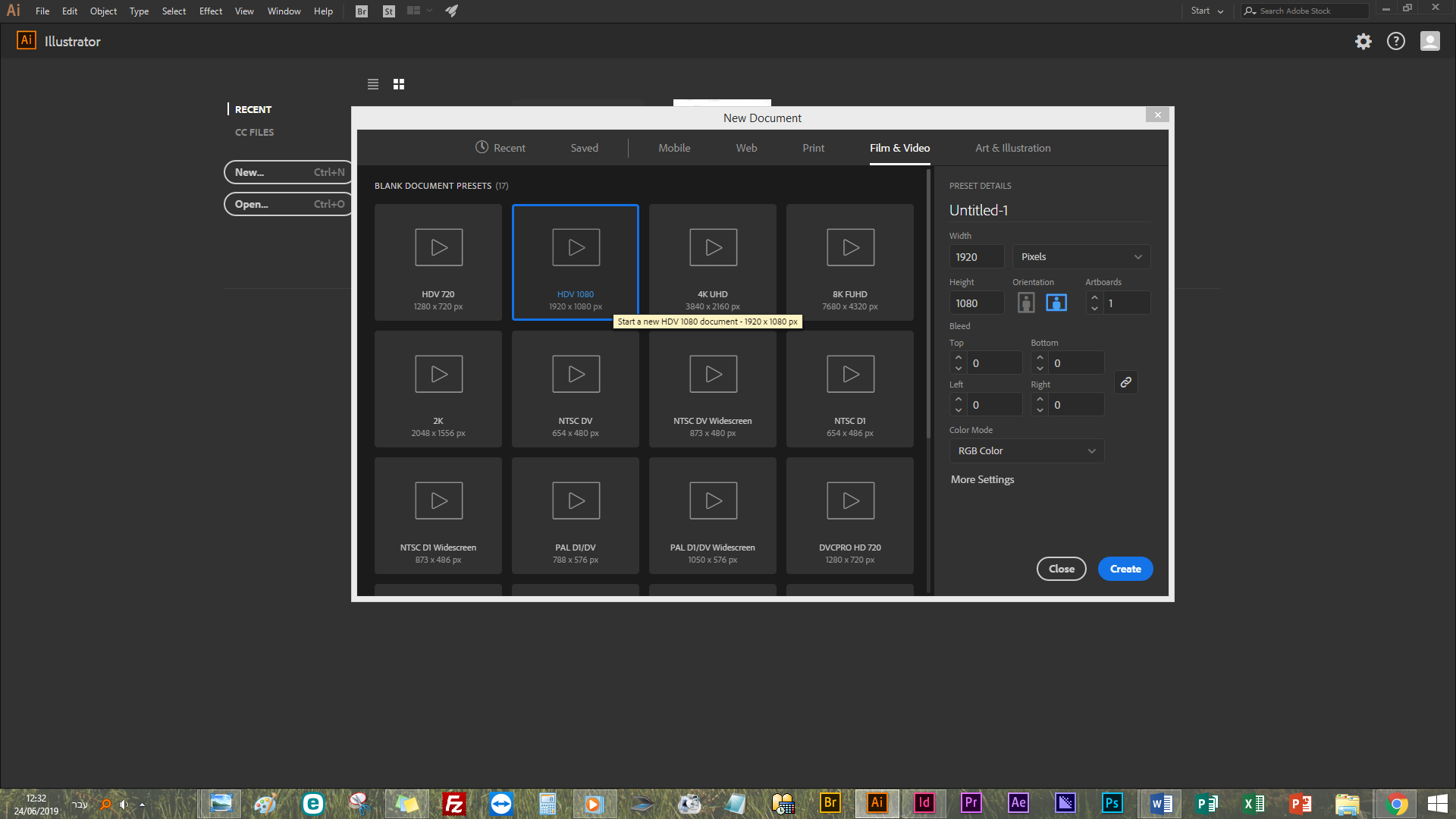The width and height of the screenshot is (1456, 819).
Task: Select portrait orientation
Action: (1025, 303)
